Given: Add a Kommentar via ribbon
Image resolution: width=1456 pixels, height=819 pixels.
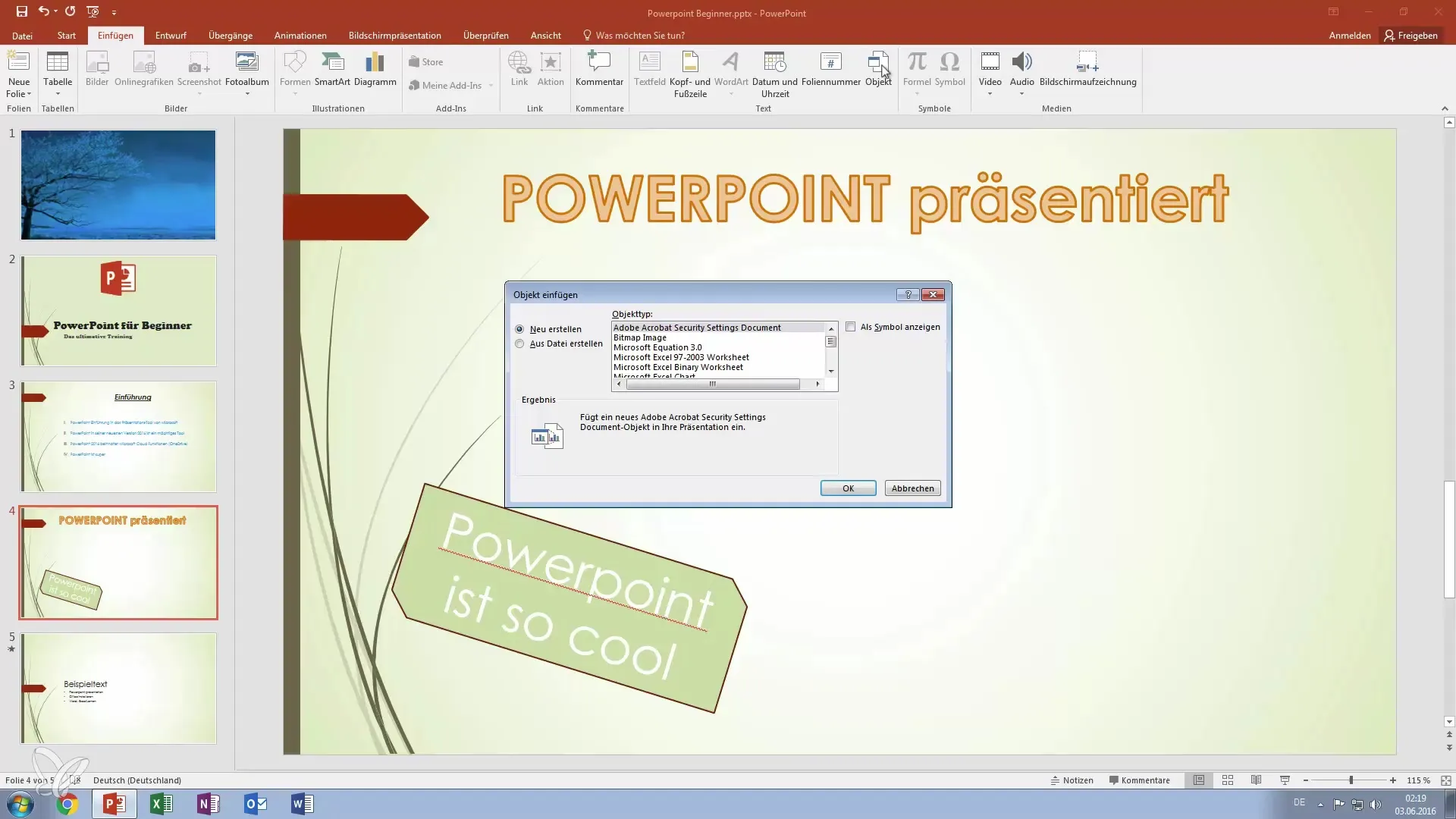Looking at the screenshot, I should (x=599, y=68).
